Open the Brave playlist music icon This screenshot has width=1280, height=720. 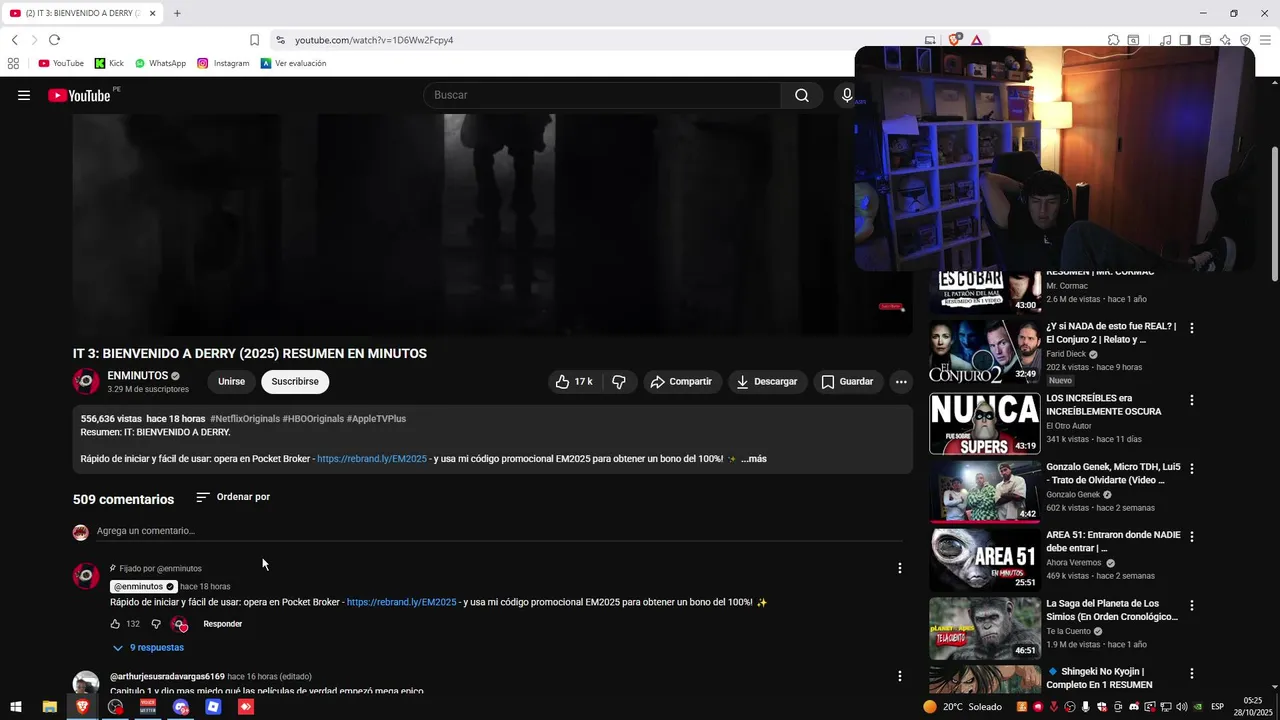[1165, 40]
